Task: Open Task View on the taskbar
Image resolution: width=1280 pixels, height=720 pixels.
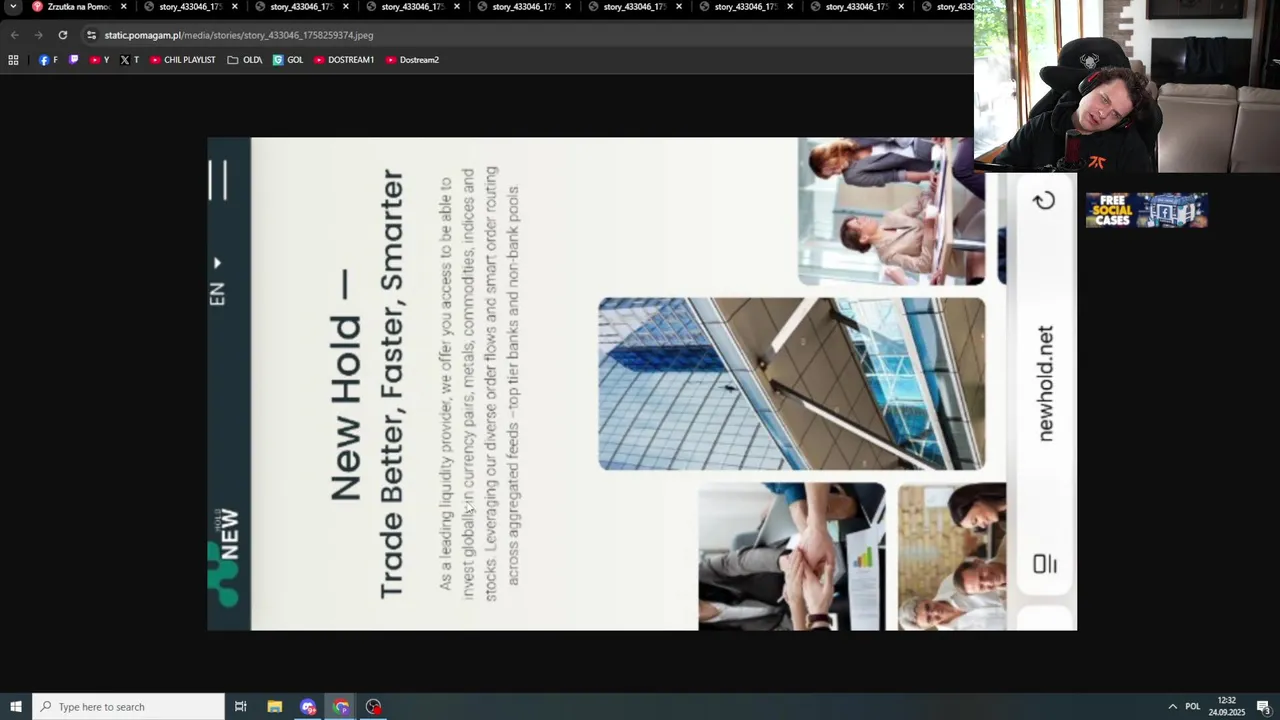Action: point(241,707)
